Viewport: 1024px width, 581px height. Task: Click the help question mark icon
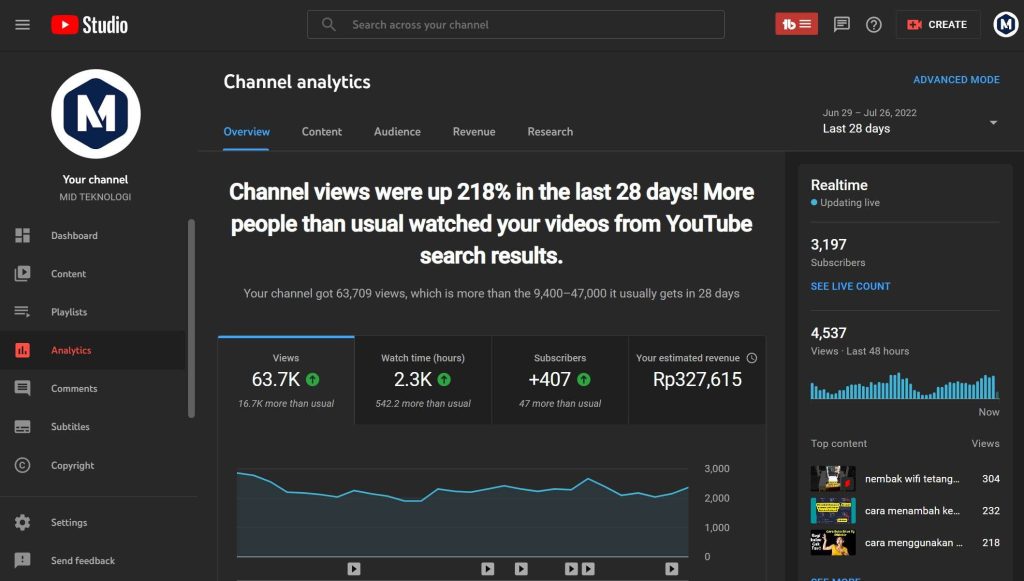tap(874, 25)
